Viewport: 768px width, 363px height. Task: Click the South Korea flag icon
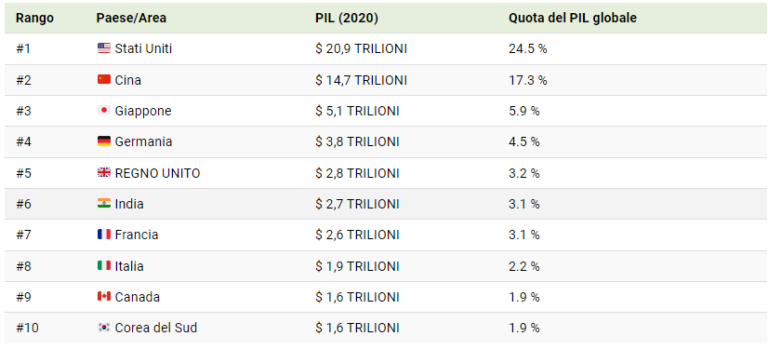(104, 328)
